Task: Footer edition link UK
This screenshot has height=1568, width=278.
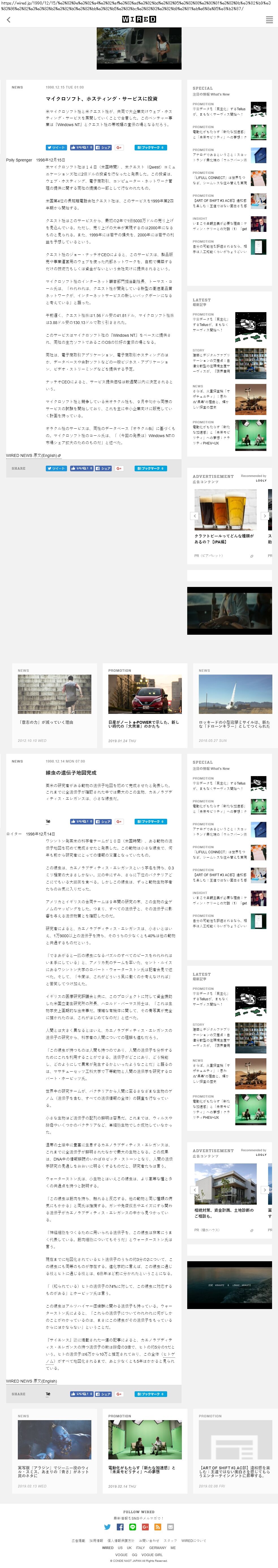Action: pos(130,1548)
